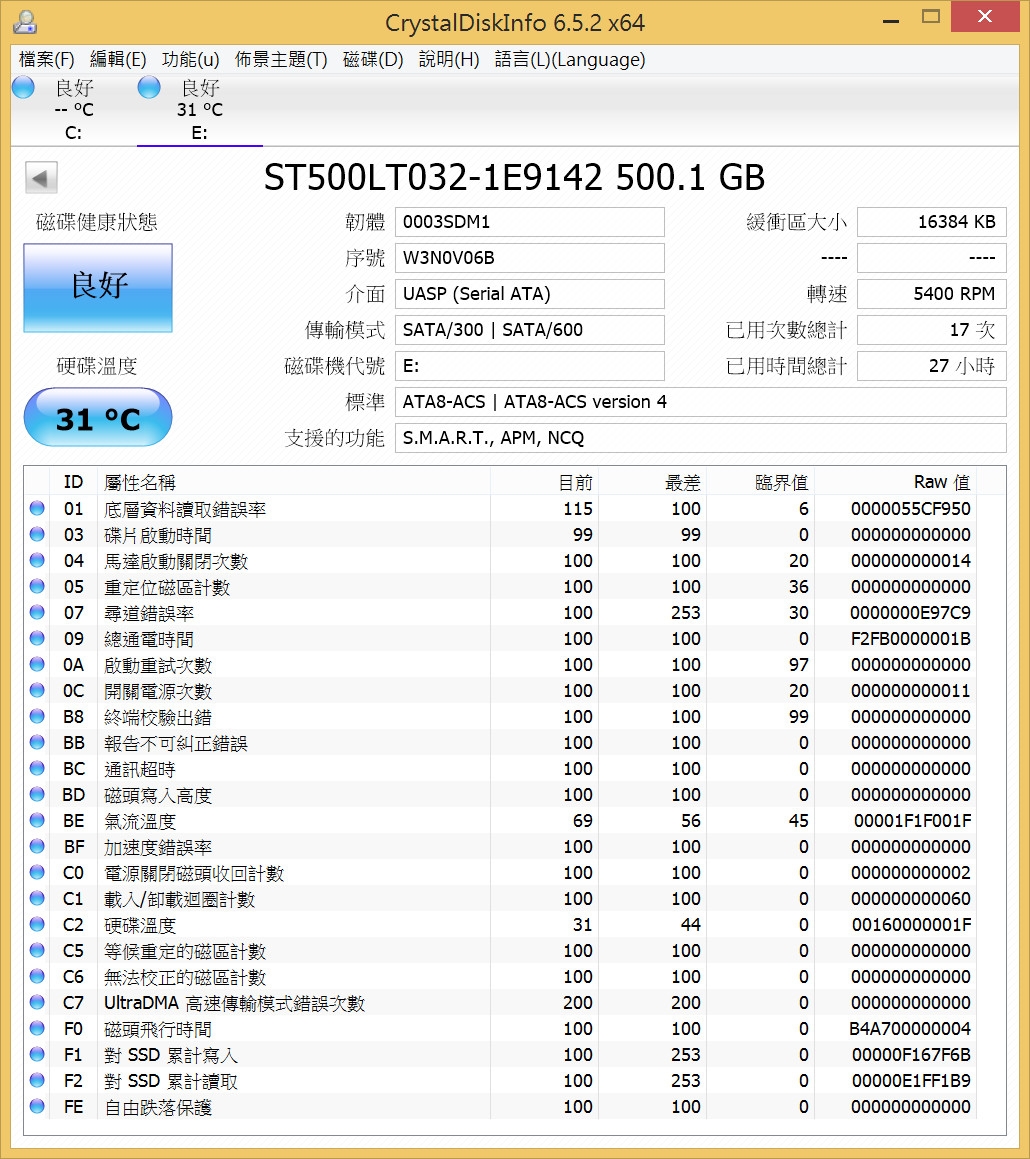Click the power on hours field 27 小時
Screen dimensions: 1030x1159
pyautogui.click(x=932, y=366)
